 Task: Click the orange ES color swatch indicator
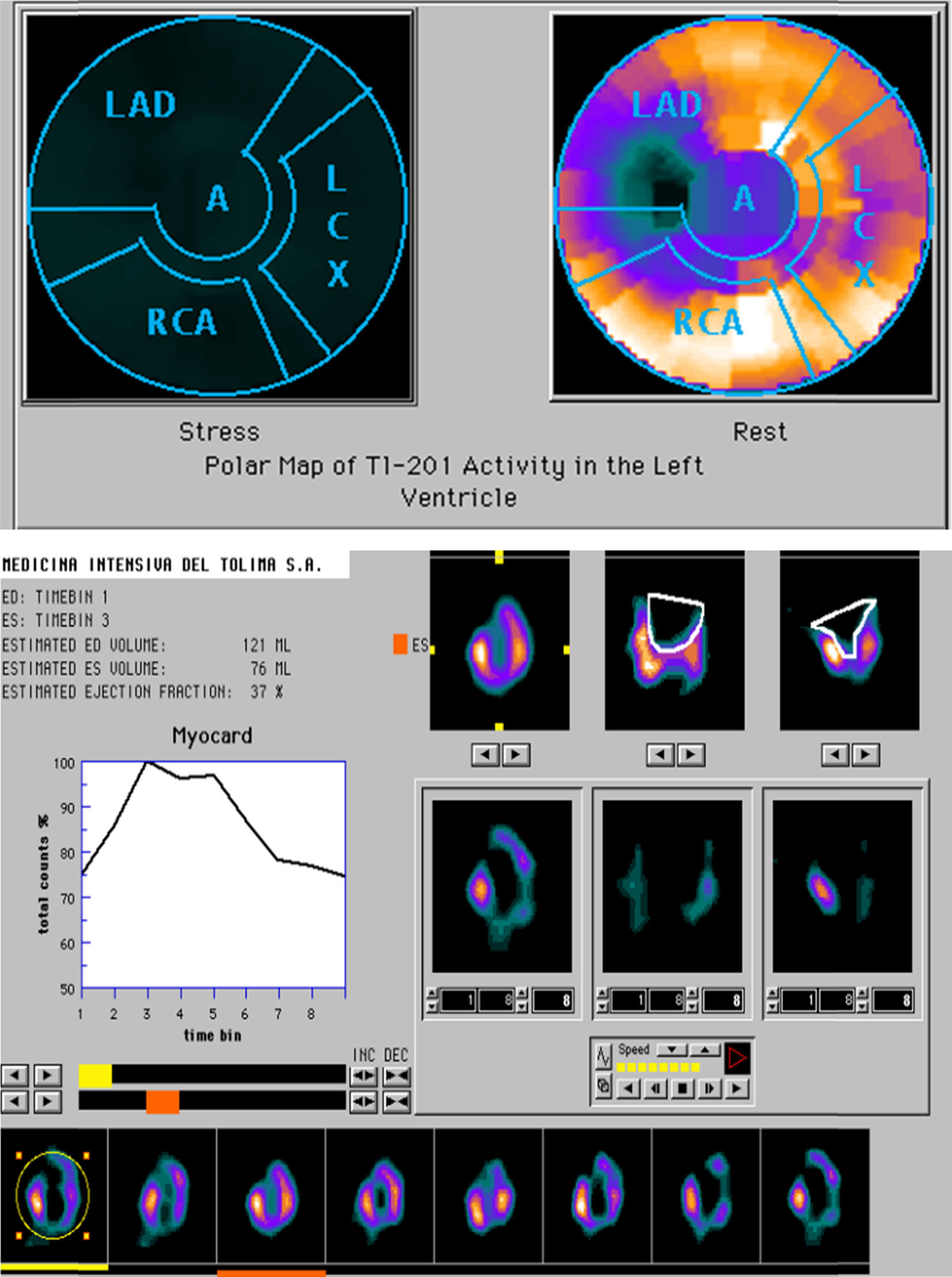click(400, 645)
